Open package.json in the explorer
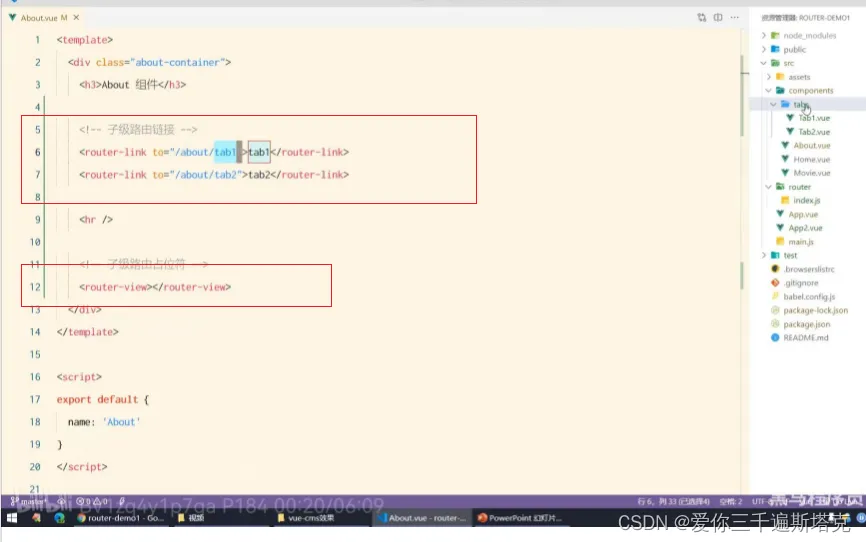Screen dimensions: 866x542 click(x=806, y=324)
